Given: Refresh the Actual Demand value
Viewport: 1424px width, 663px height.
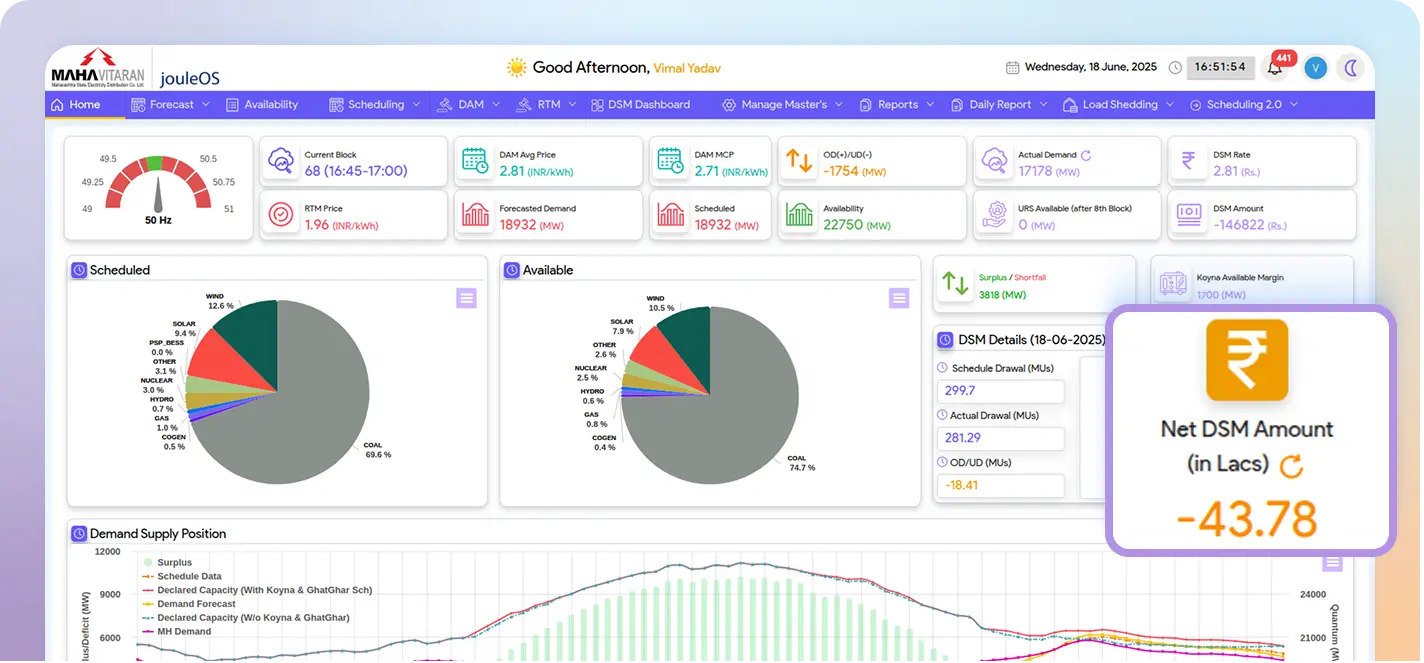Looking at the screenshot, I should pos(1086,155).
